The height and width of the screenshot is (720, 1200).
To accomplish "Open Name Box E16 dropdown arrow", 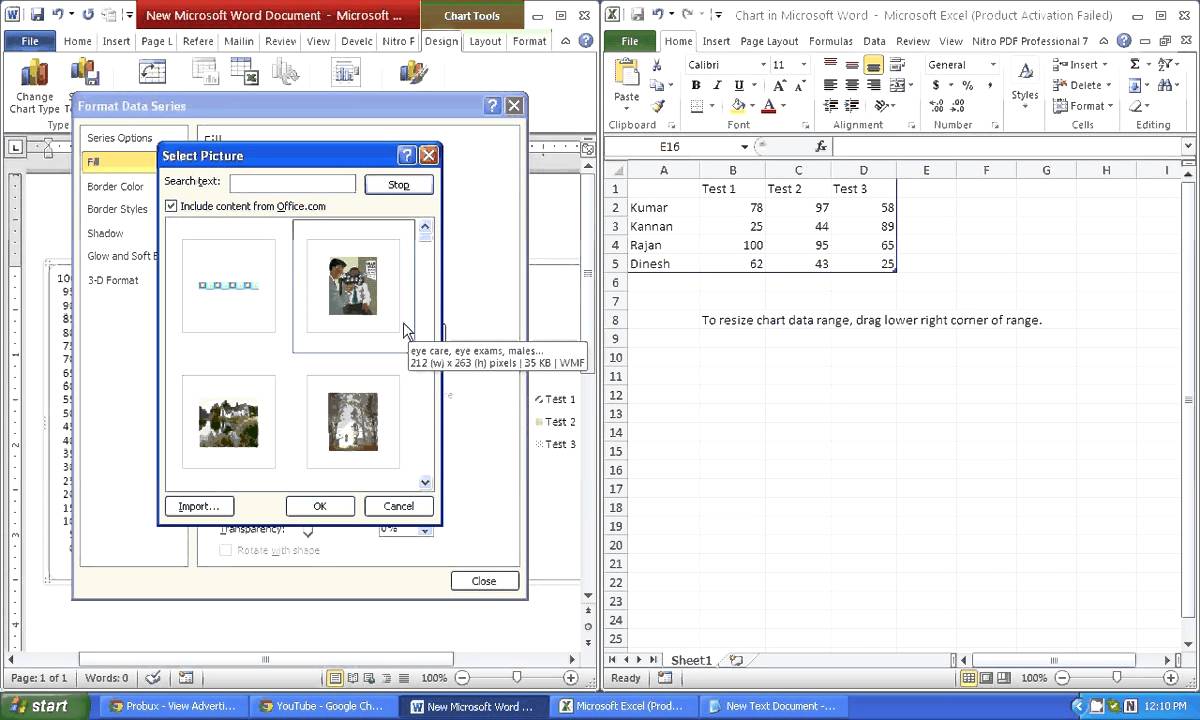I will [744, 146].
